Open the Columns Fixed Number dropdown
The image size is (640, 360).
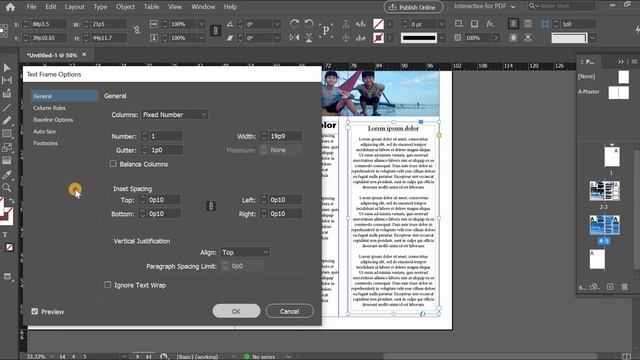(x=175, y=115)
